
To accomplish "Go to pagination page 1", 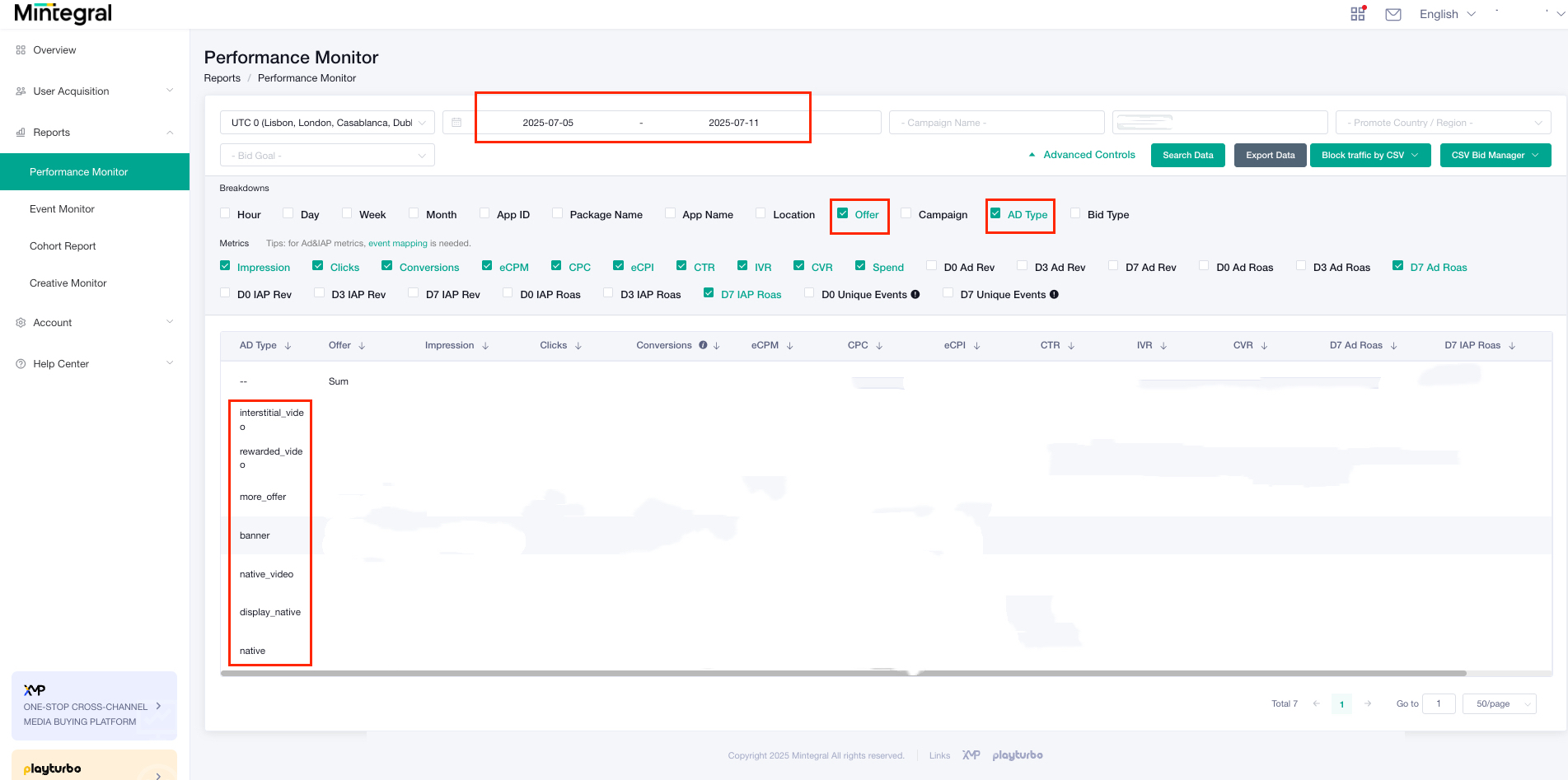I will (1342, 704).
